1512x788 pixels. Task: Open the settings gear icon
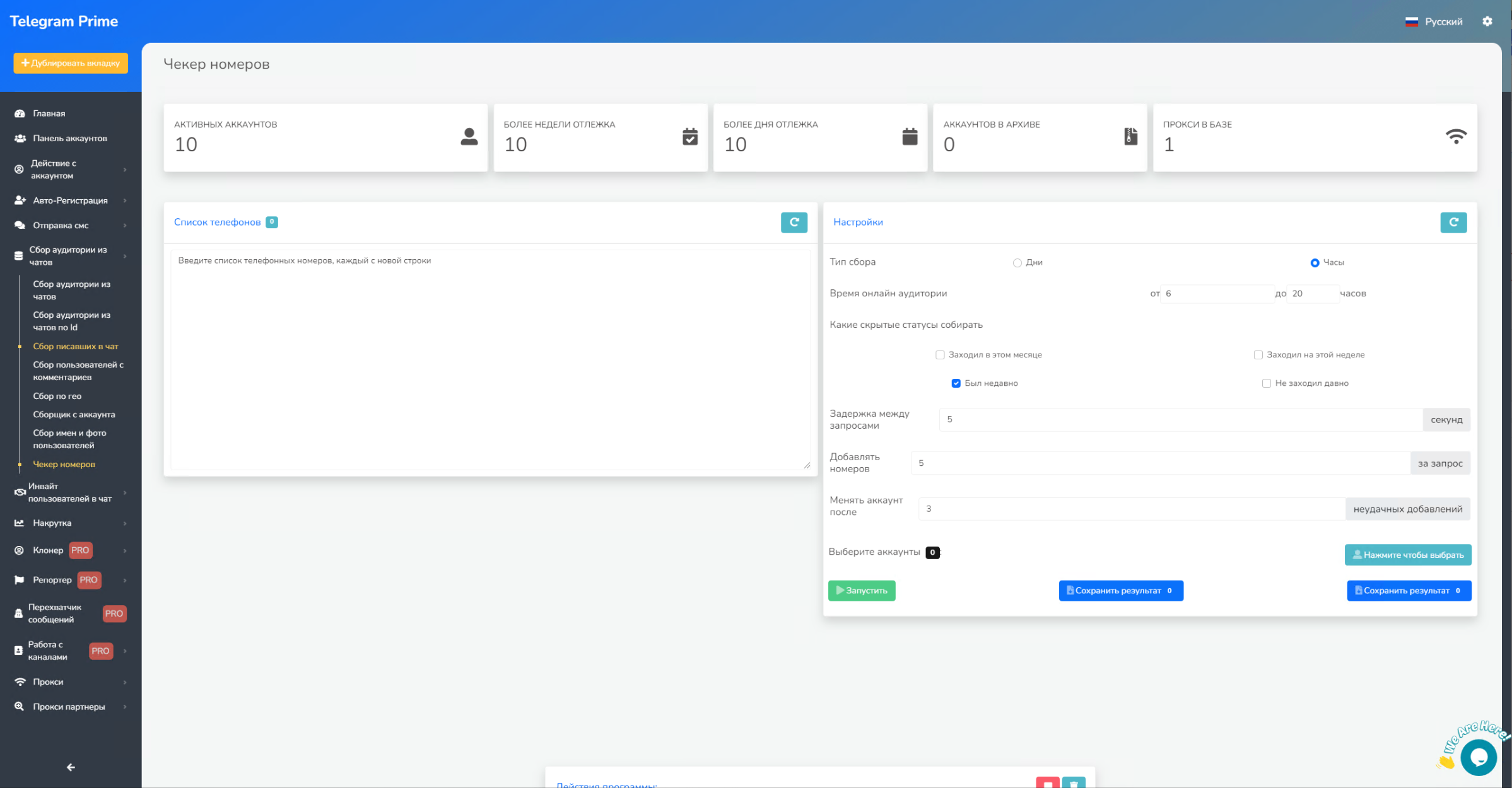click(1487, 21)
